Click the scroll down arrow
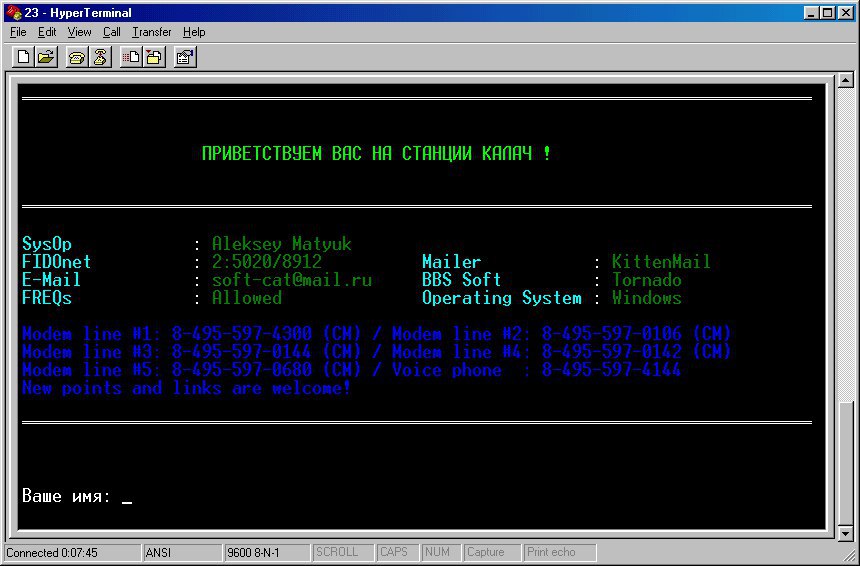 (845, 533)
